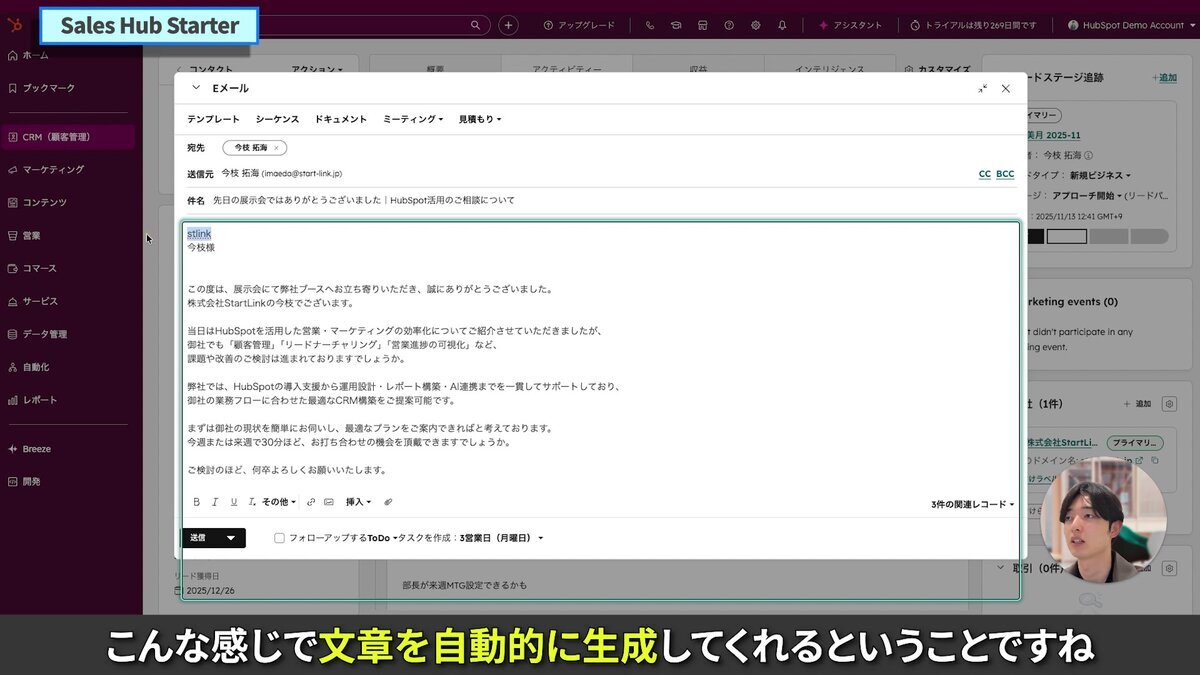Collapse the email window with the shrink icon

(x=982, y=88)
